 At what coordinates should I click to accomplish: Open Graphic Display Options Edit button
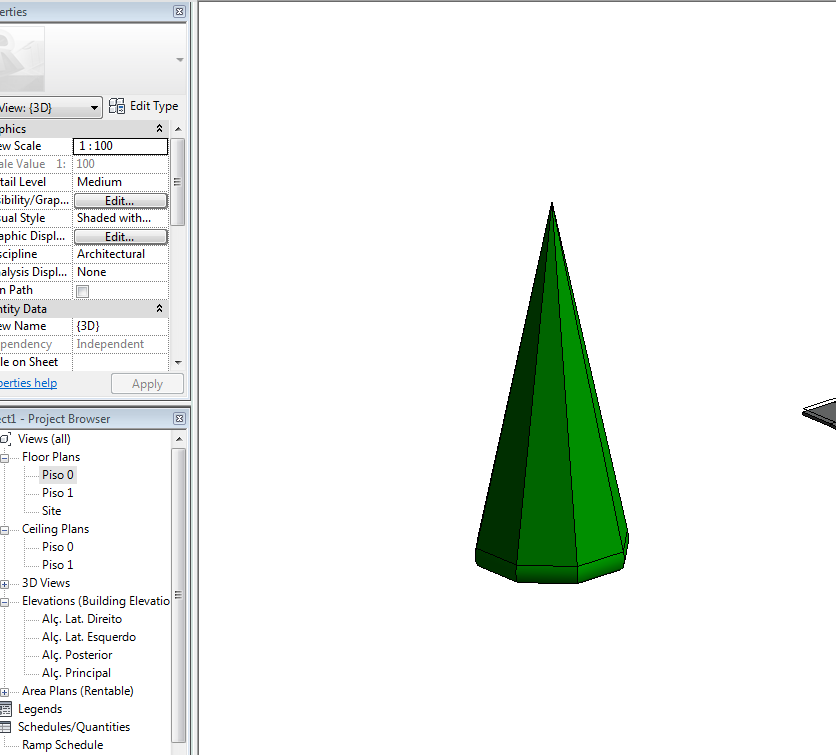(120, 237)
